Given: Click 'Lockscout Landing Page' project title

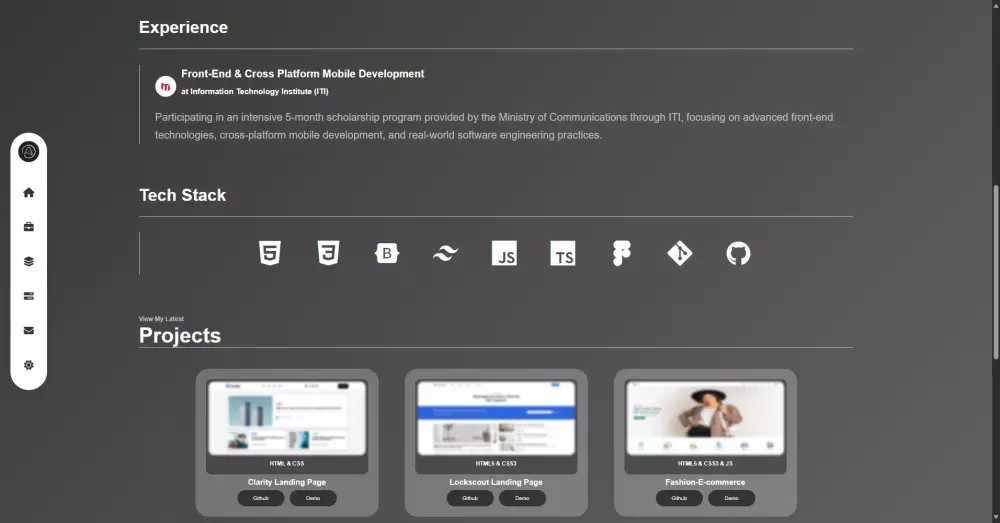Looking at the screenshot, I should [496, 482].
